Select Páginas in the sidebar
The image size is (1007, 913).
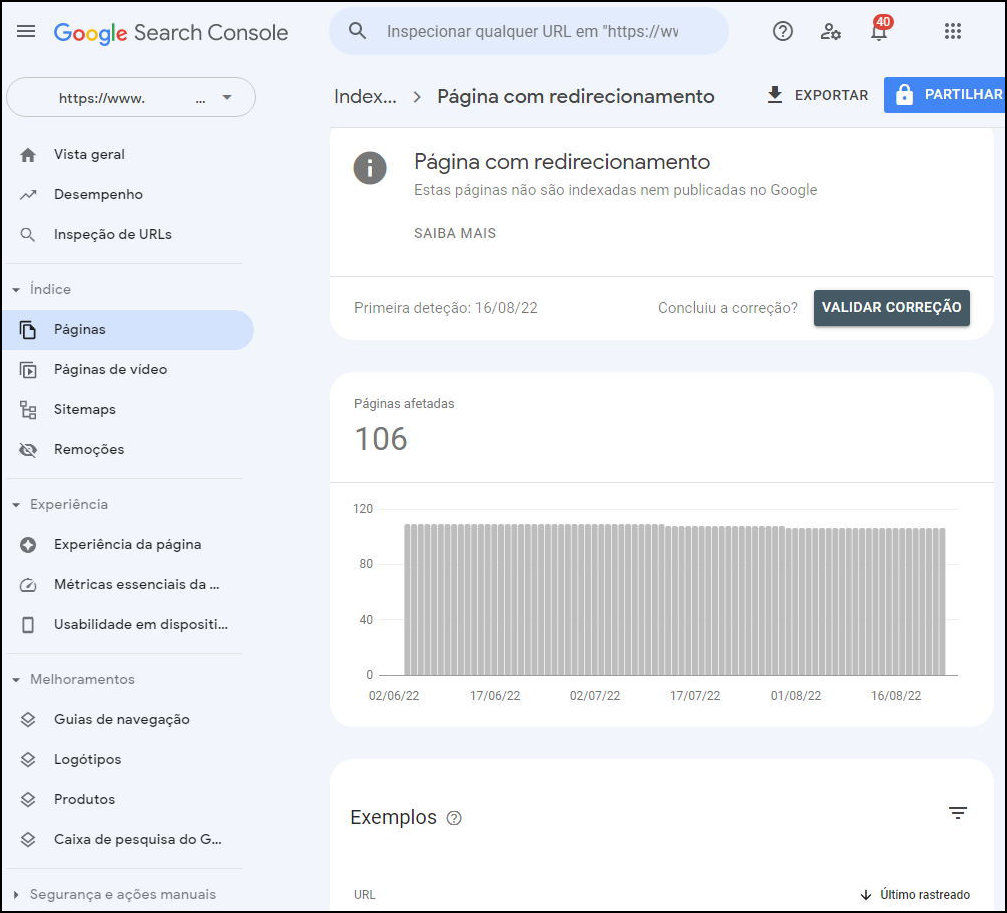(x=128, y=330)
